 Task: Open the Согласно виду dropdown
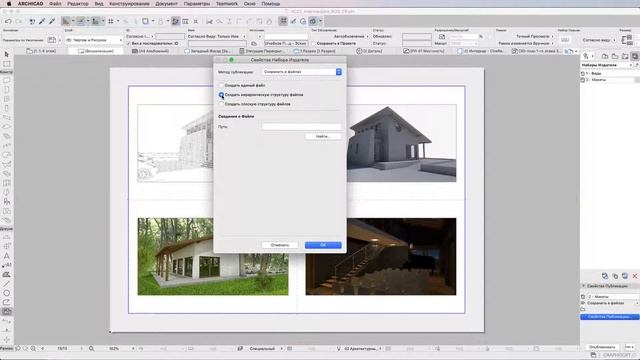coord(599,40)
